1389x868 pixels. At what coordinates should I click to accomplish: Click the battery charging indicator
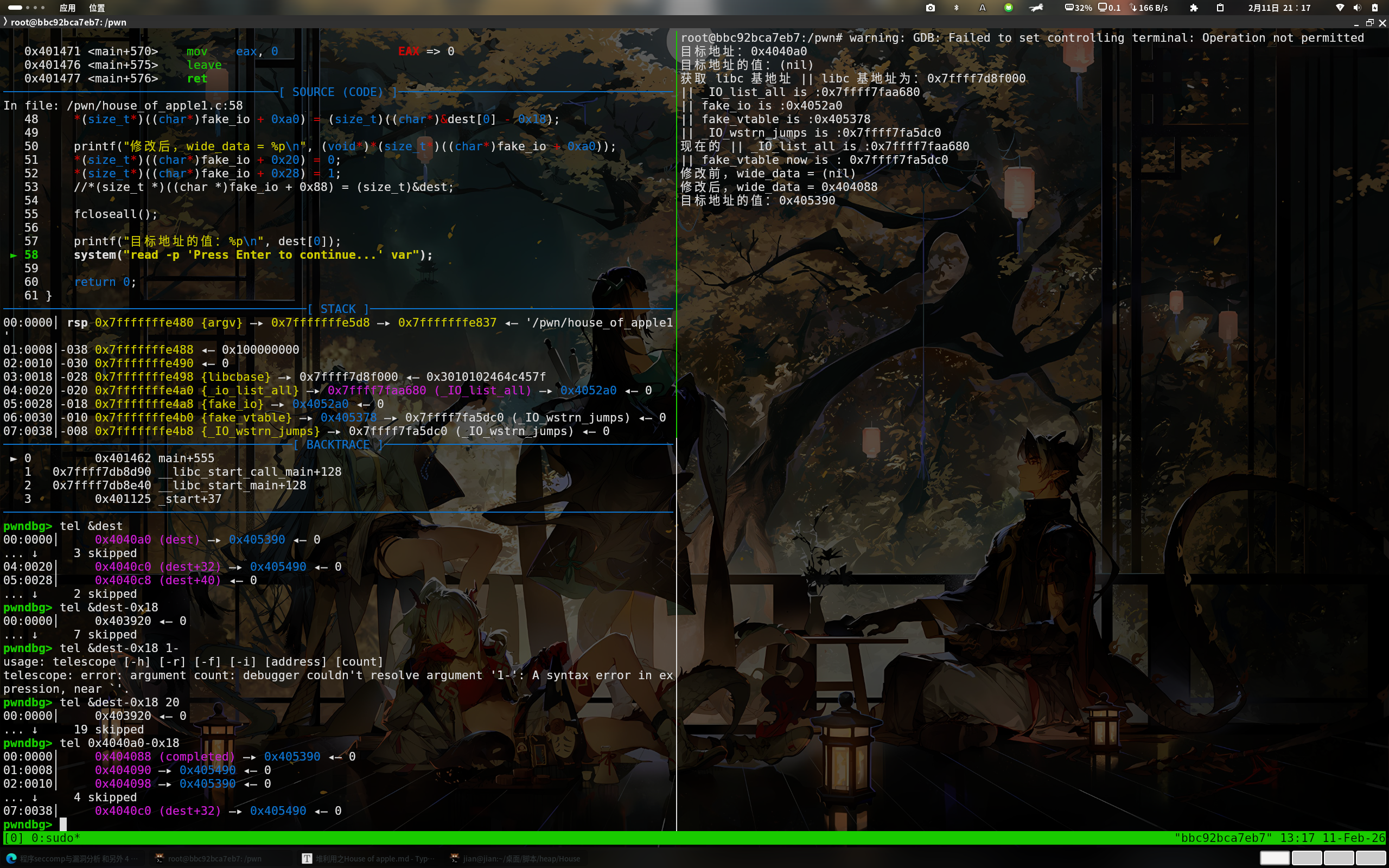tap(1375, 8)
